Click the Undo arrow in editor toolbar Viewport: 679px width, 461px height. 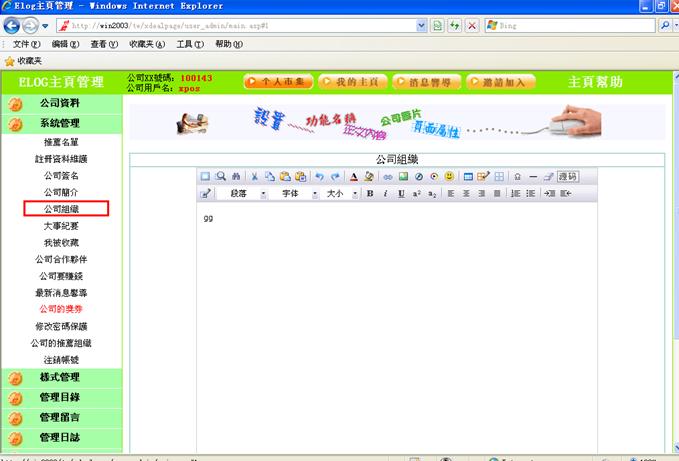(x=320, y=176)
